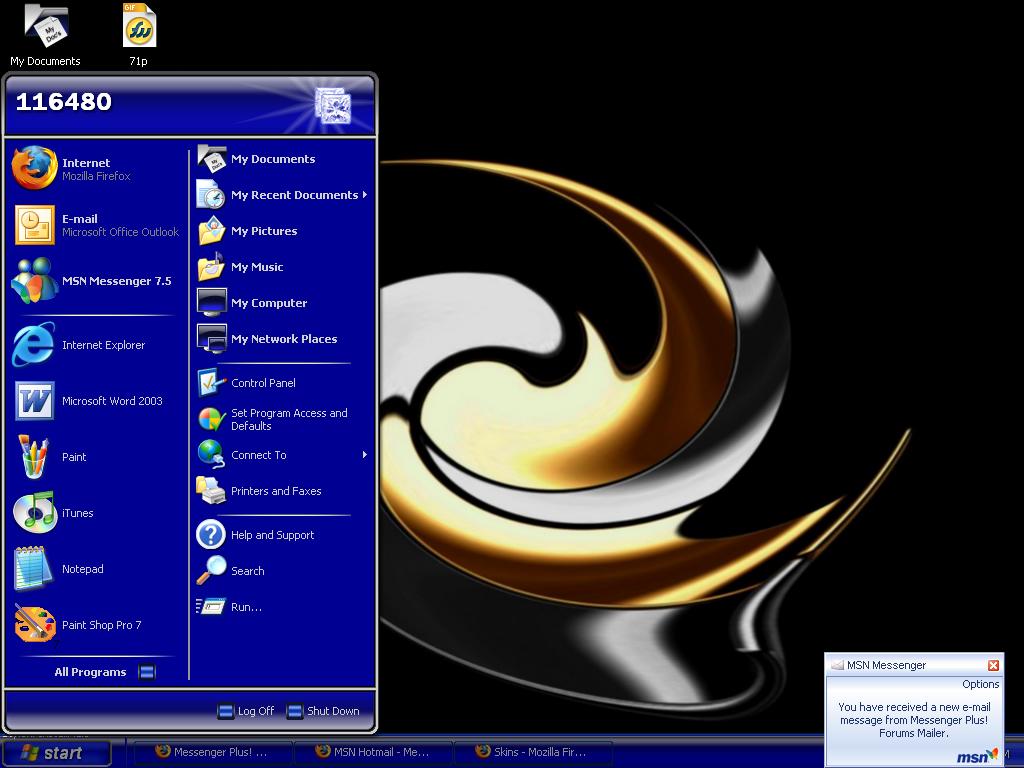Open the Control Panel entry
1024x768 pixels.
click(262, 383)
